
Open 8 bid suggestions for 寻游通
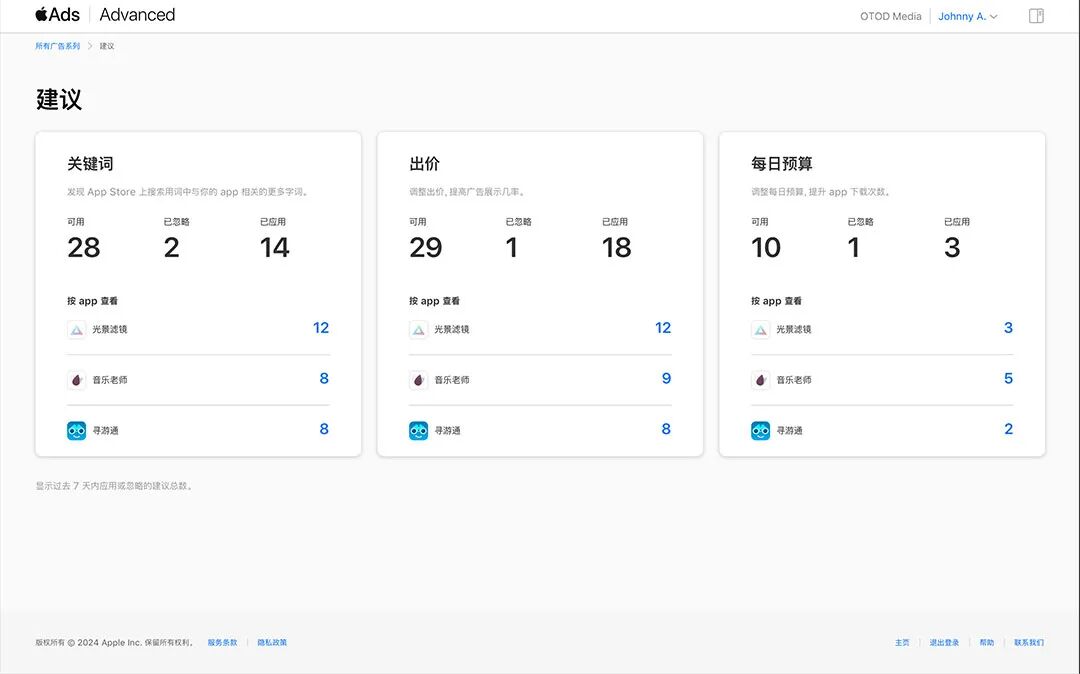tap(666, 429)
